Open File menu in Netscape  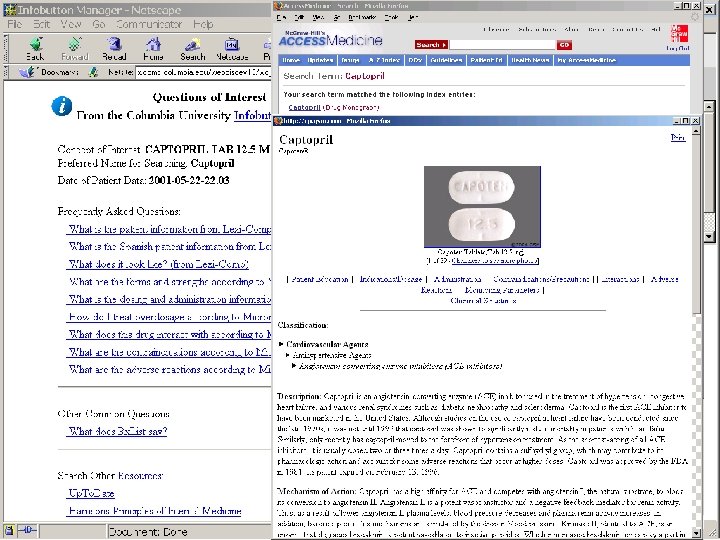[14, 24]
